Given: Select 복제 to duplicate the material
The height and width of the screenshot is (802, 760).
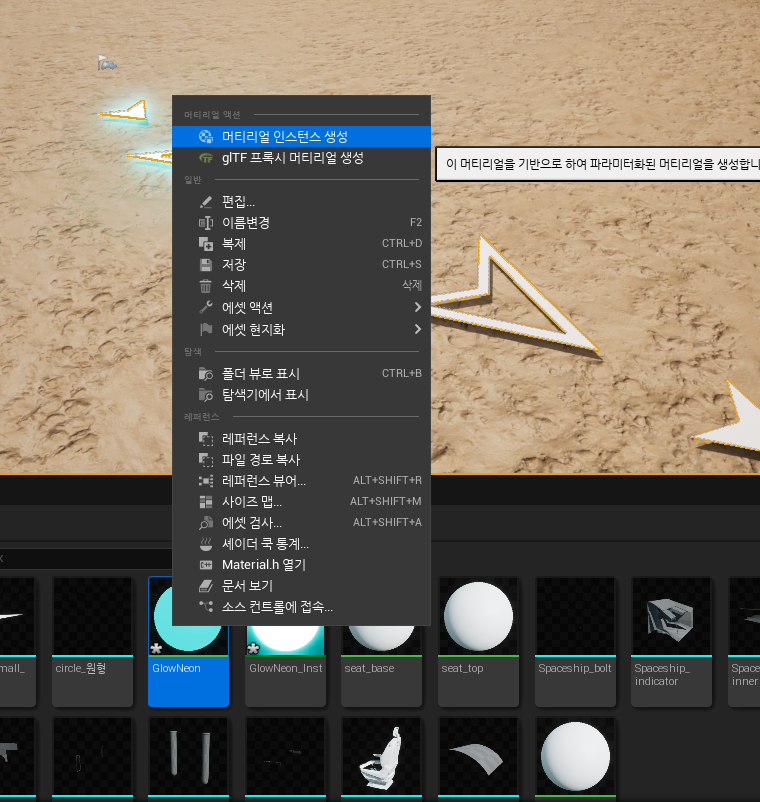Looking at the screenshot, I should pyautogui.click(x=301, y=244).
